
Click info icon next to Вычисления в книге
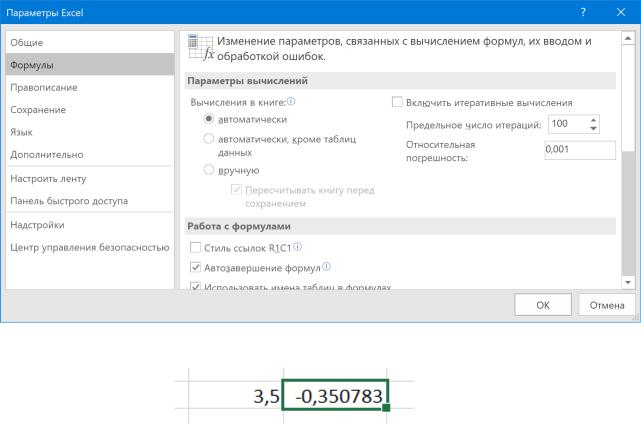[x=291, y=101]
